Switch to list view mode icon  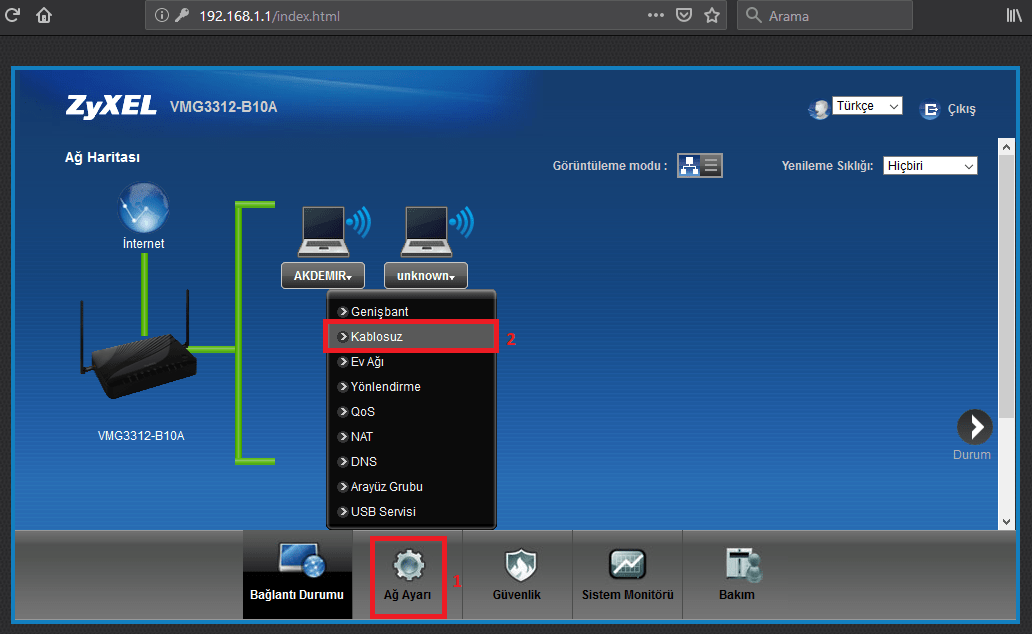click(711, 165)
